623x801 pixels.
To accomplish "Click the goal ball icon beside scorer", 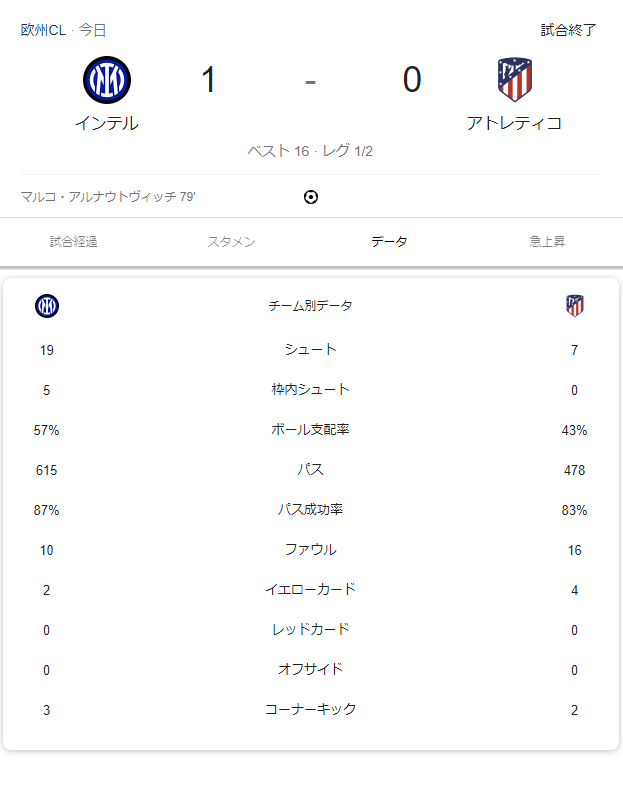I will (311, 197).
